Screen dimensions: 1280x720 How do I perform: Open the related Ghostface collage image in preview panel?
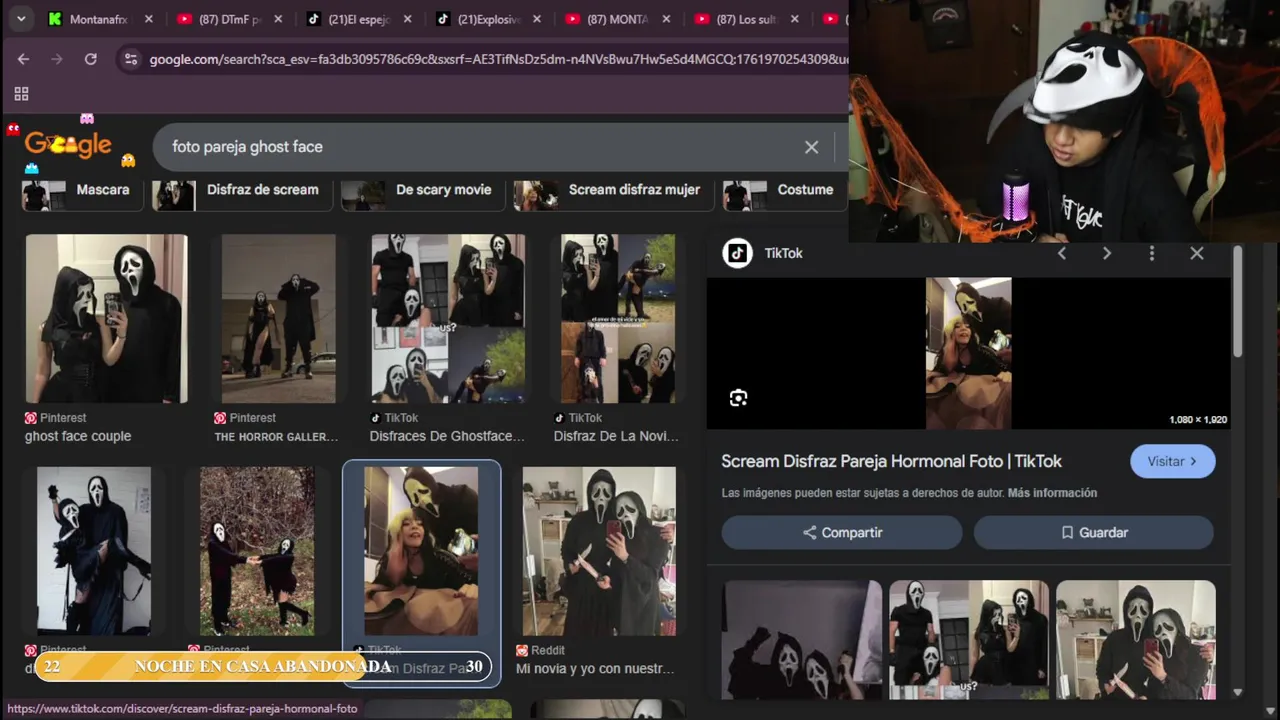(x=969, y=640)
